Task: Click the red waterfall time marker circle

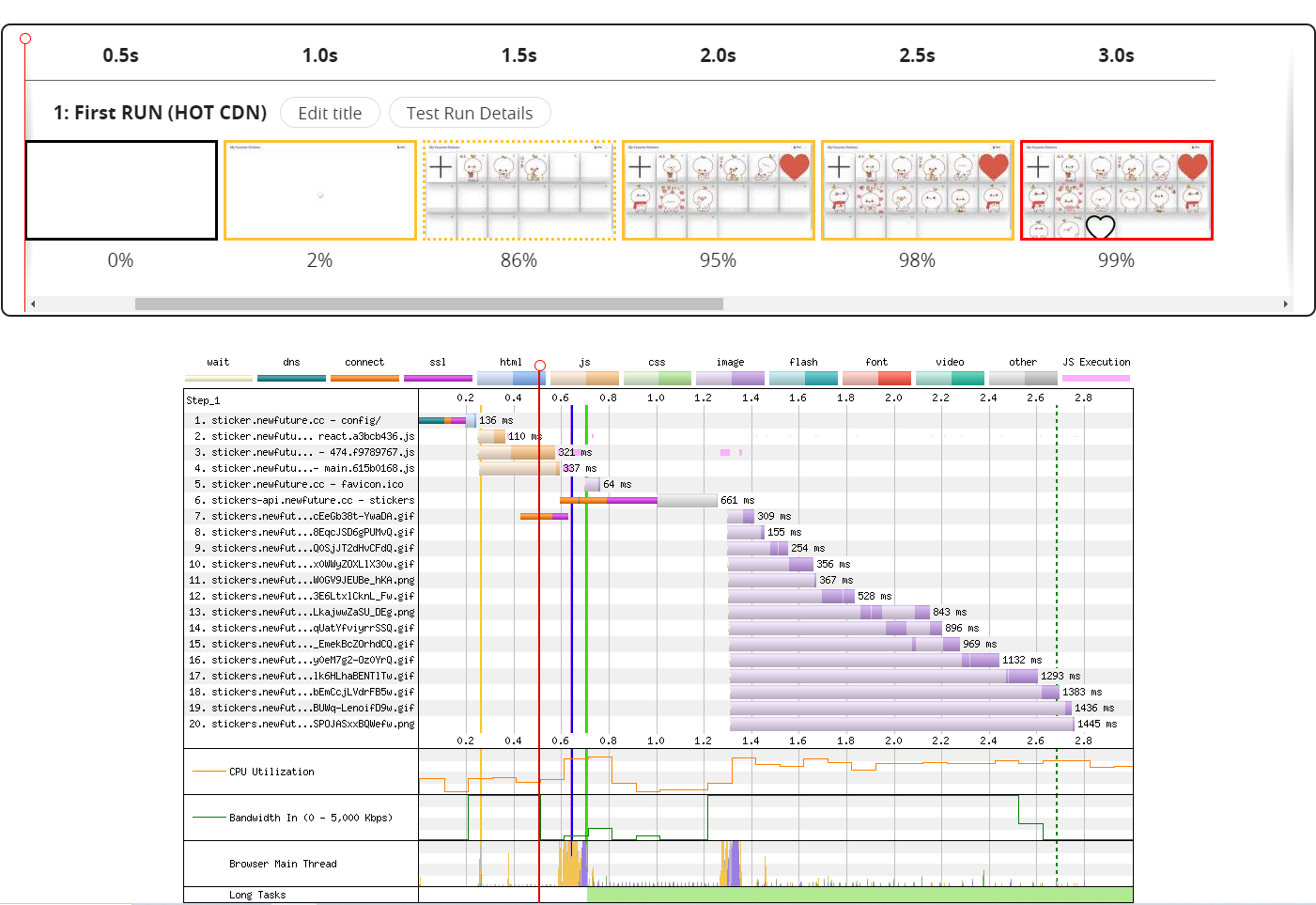Action: (540, 366)
